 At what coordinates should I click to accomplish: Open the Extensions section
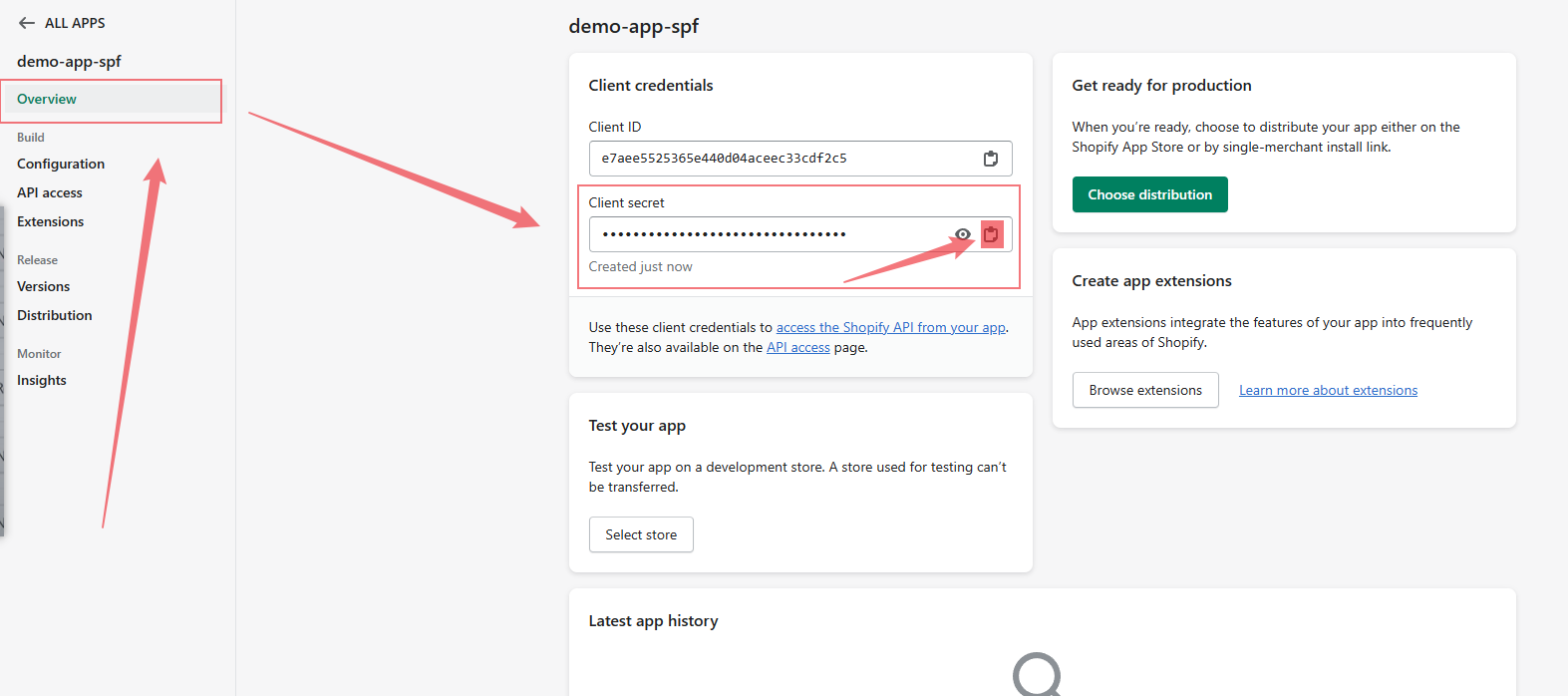click(x=51, y=221)
